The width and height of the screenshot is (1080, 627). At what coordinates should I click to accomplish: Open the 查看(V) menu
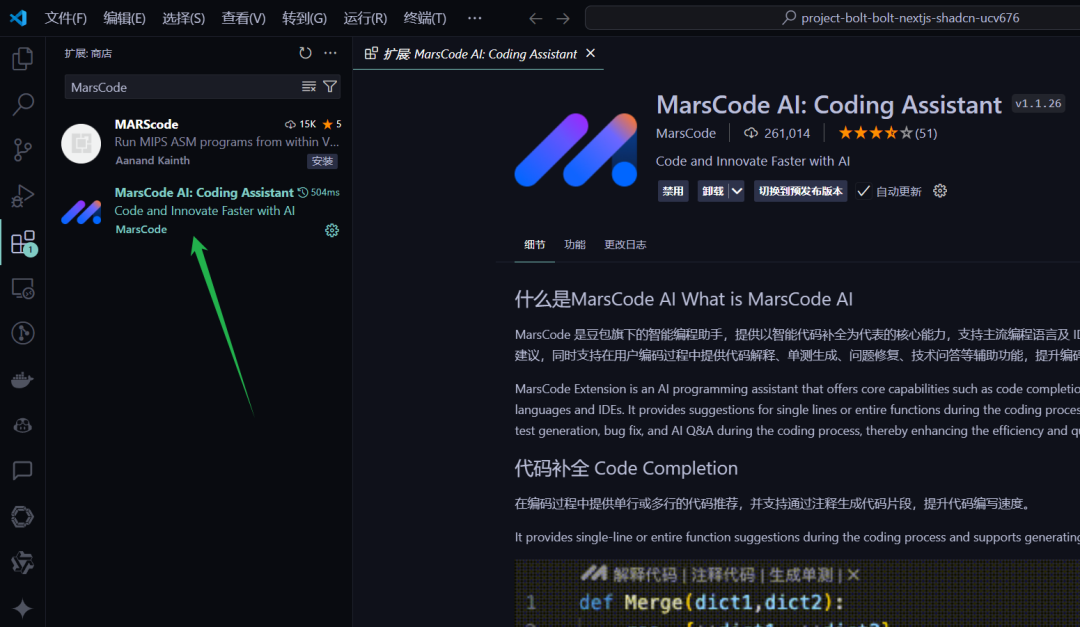pos(244,18)
